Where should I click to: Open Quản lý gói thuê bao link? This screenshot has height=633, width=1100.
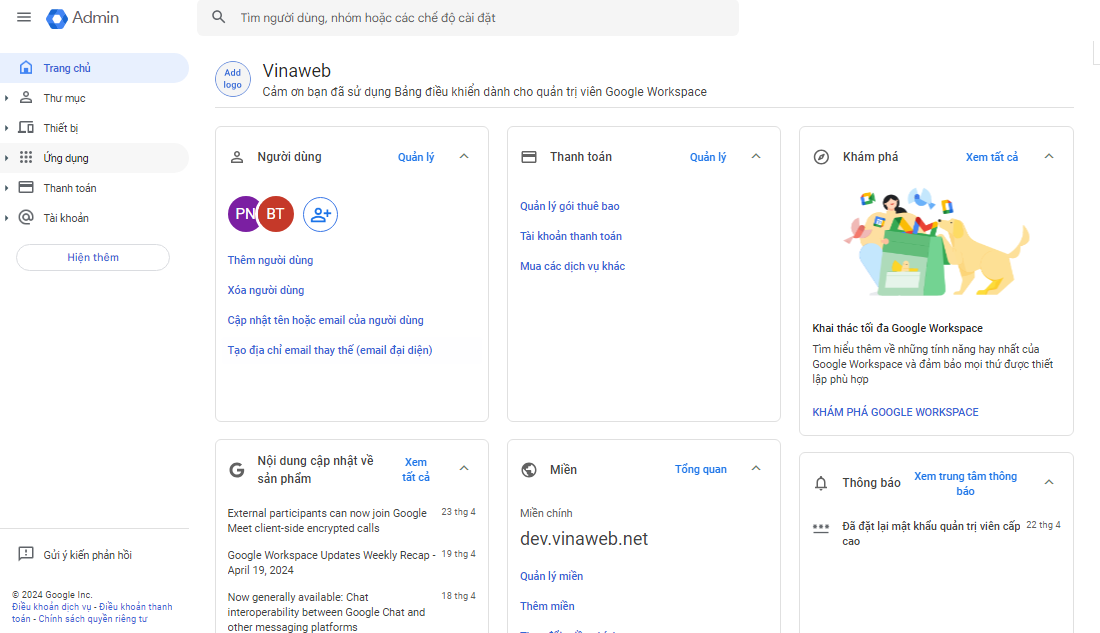pos(569,206)
